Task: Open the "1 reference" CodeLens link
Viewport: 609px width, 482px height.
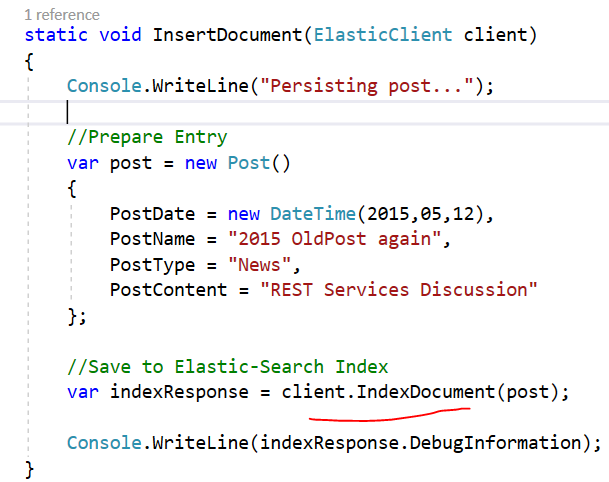Action: (61, 14)
